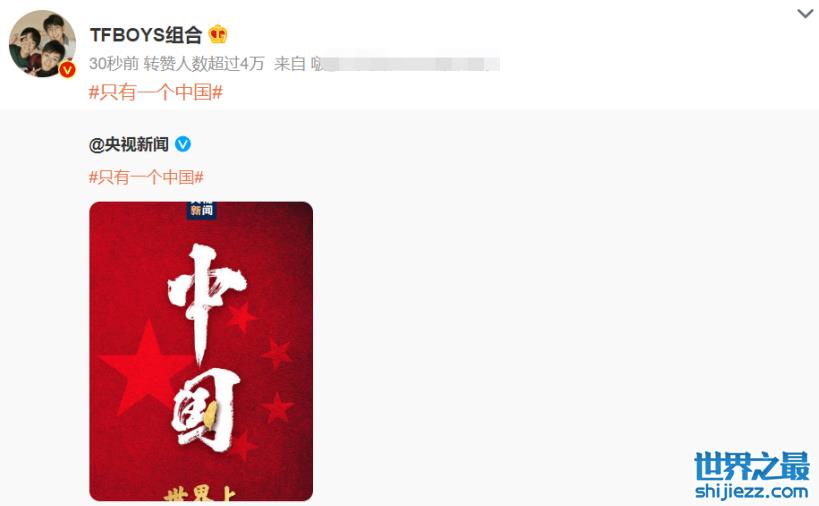Open the TFBOYS组合 profile name link
819x506 pixels.
pyautogui.click(x=146, y=35)
